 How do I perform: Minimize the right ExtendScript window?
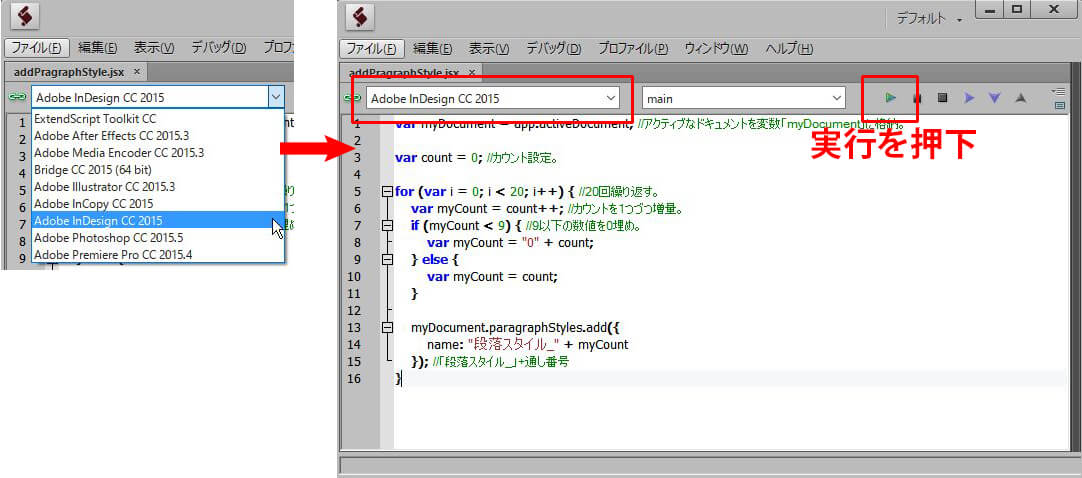990,9
